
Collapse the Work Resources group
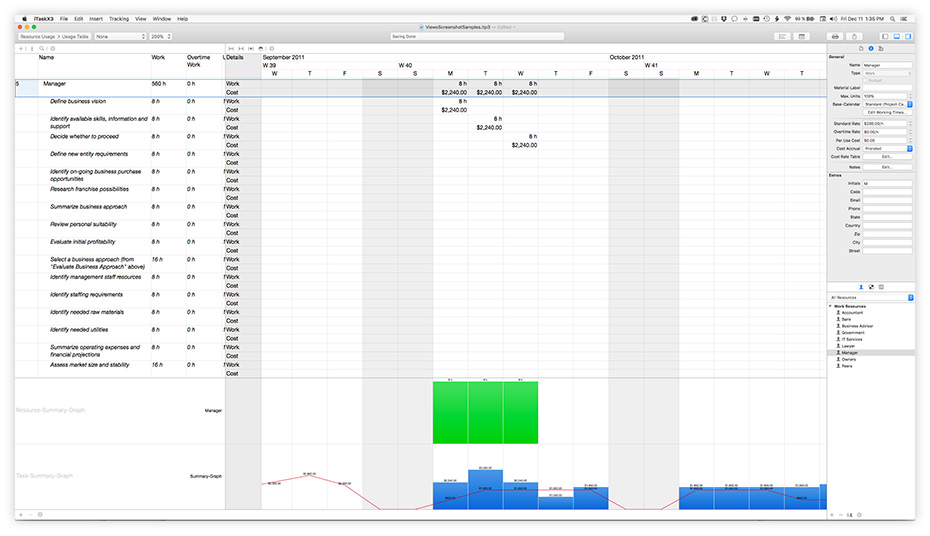[x=830, y=307]
